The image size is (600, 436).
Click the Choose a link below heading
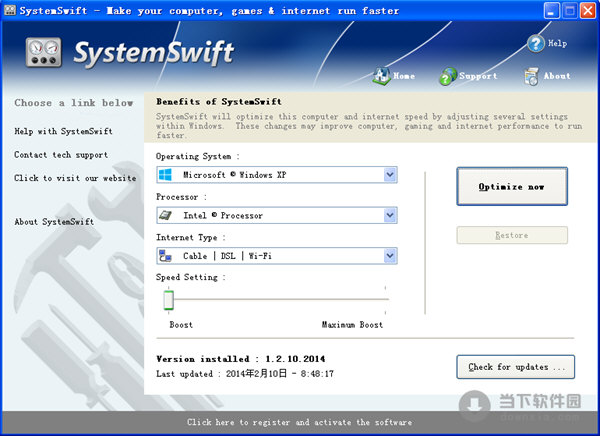click(x=74, y=103)
